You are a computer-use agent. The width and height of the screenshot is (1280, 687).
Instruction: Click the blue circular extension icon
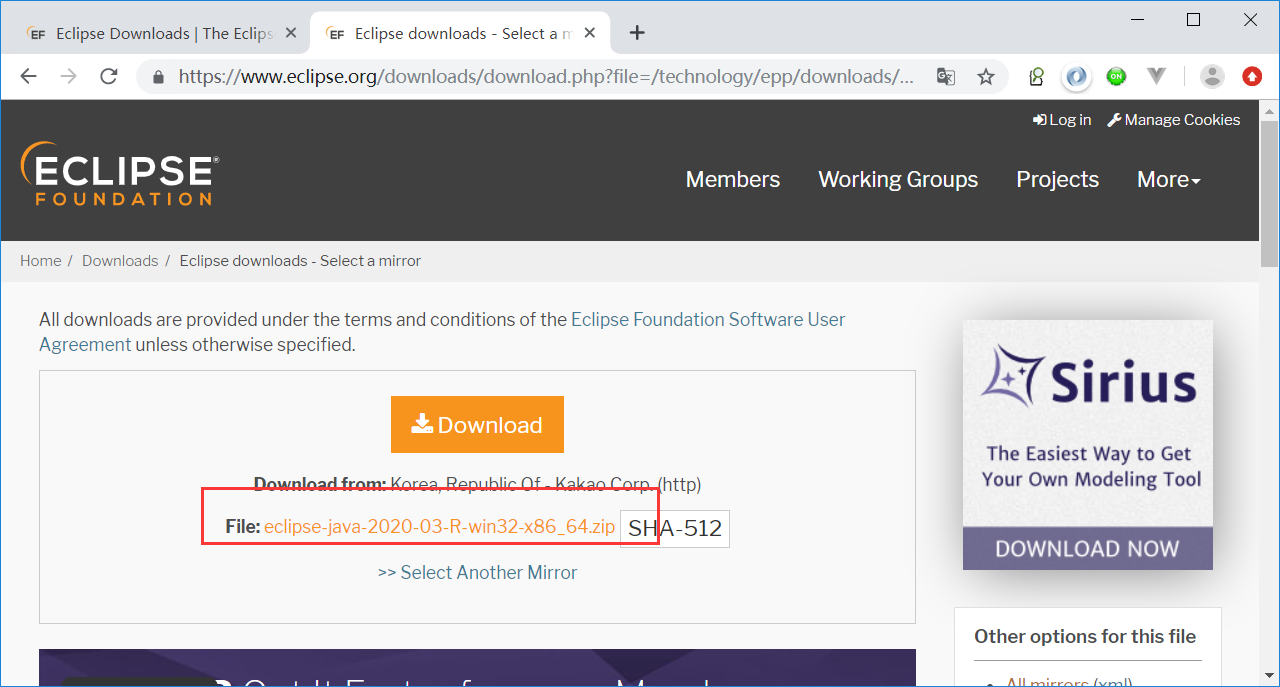pos(1076,76)
